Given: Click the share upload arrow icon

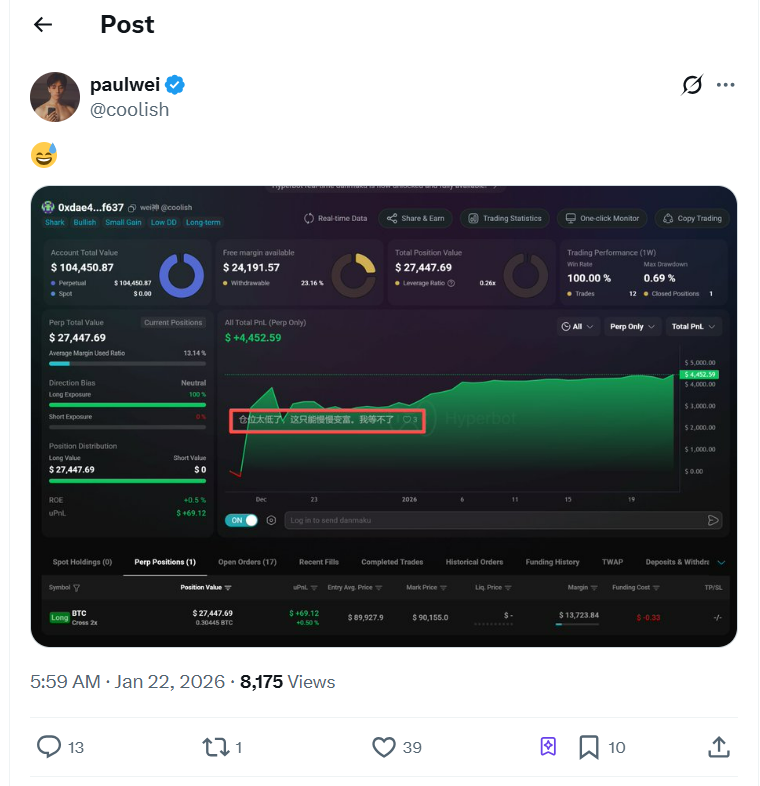Looking at the screenshot, I should tap(718, 746).
